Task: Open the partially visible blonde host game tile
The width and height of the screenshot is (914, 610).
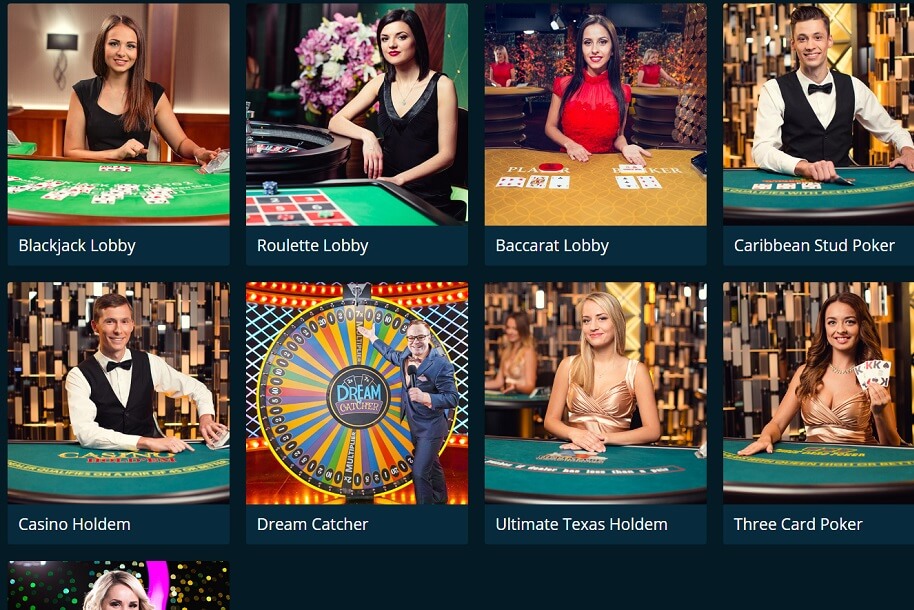Action: pyautogui.click(x=118, y=586)
